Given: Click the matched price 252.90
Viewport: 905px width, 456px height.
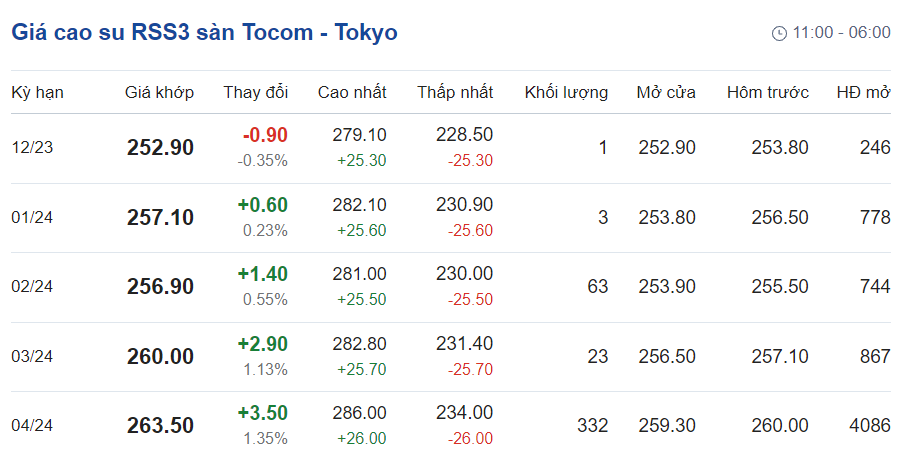Looking at the screenshot, I should pyautogui.click(x=160, y=148).
